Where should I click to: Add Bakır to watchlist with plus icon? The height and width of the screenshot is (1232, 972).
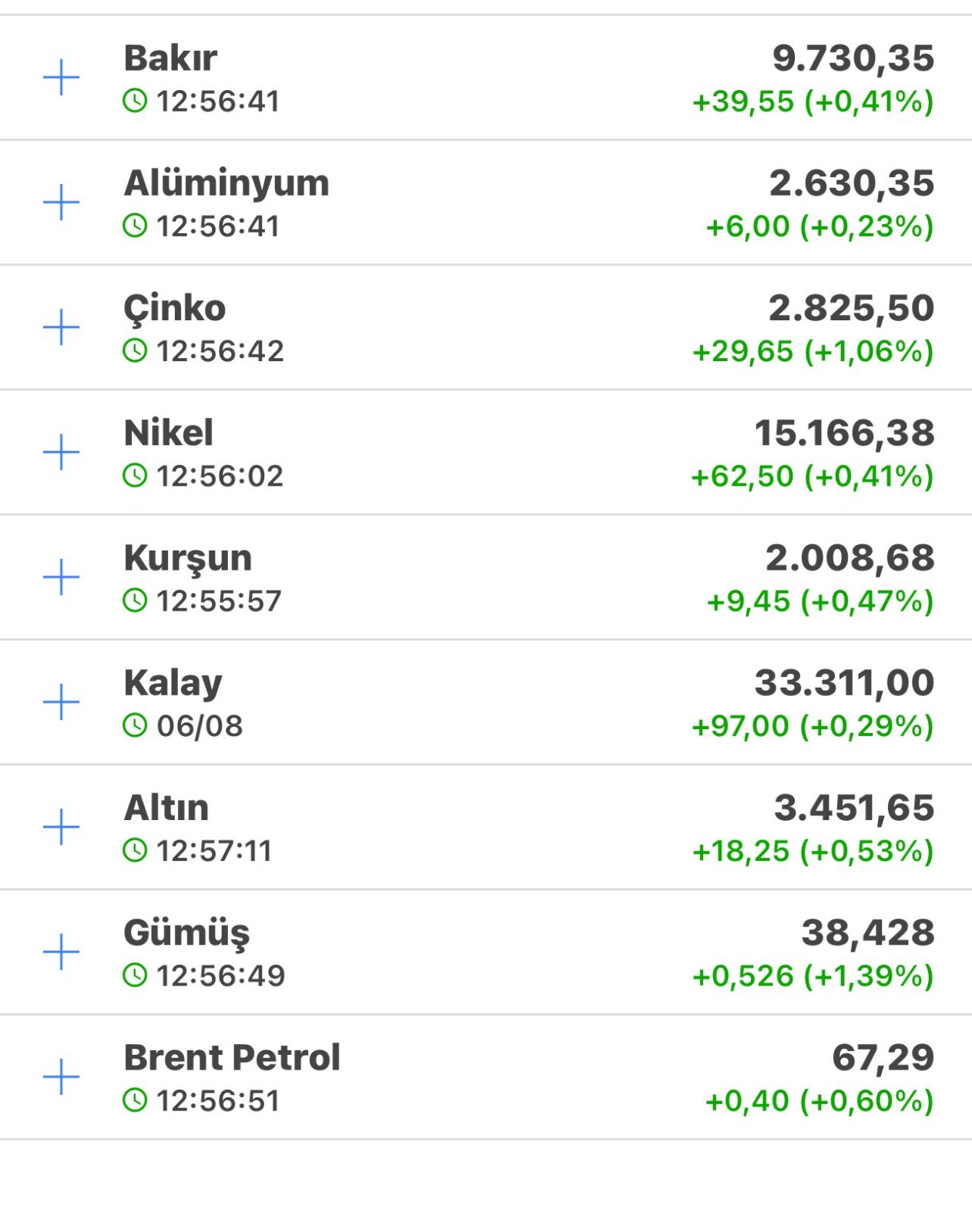61,78
